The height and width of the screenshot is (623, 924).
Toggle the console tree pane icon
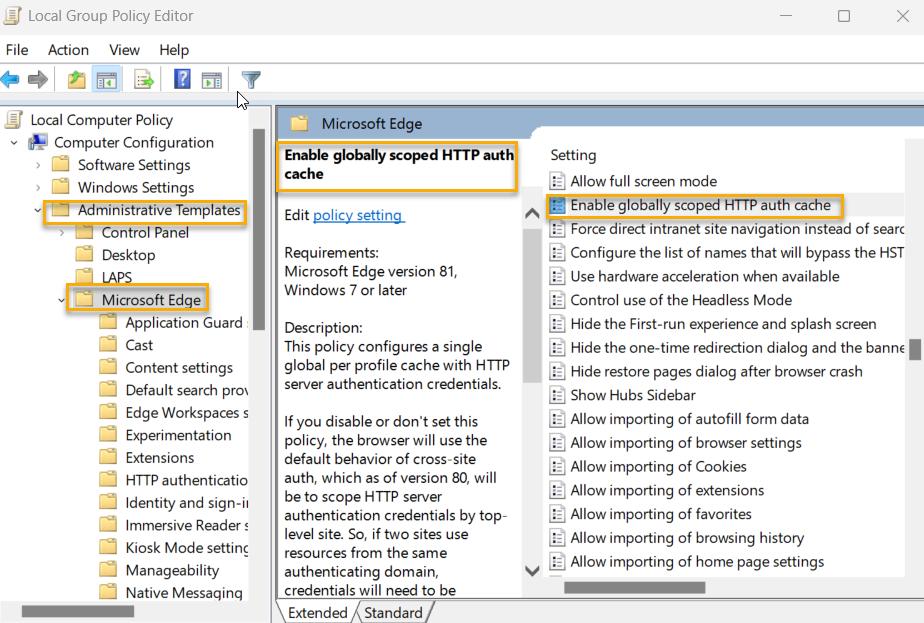tap(106, 79)
